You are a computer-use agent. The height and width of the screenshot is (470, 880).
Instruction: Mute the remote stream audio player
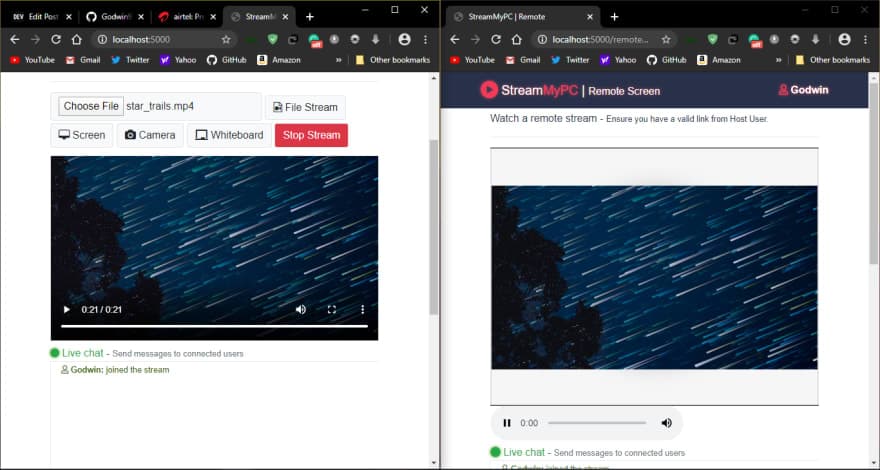pyautogui.click(x=666, y=423)
